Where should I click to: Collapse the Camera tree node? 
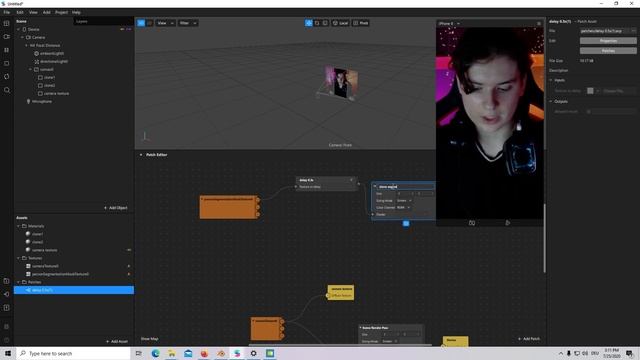tap(22, 37)
